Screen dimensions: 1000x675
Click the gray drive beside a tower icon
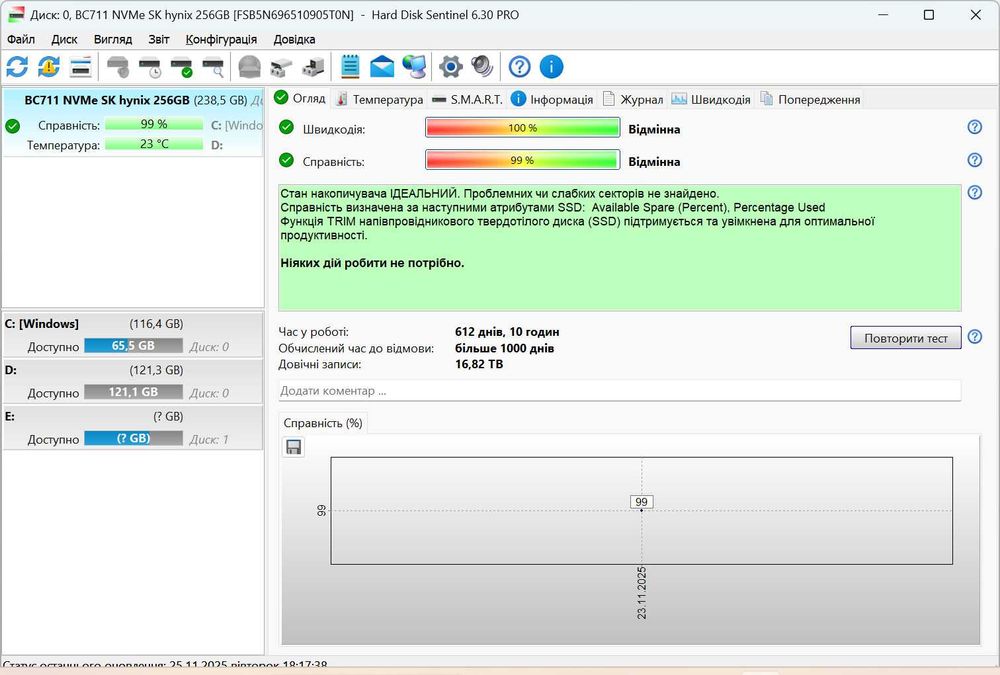click(313, 66)
